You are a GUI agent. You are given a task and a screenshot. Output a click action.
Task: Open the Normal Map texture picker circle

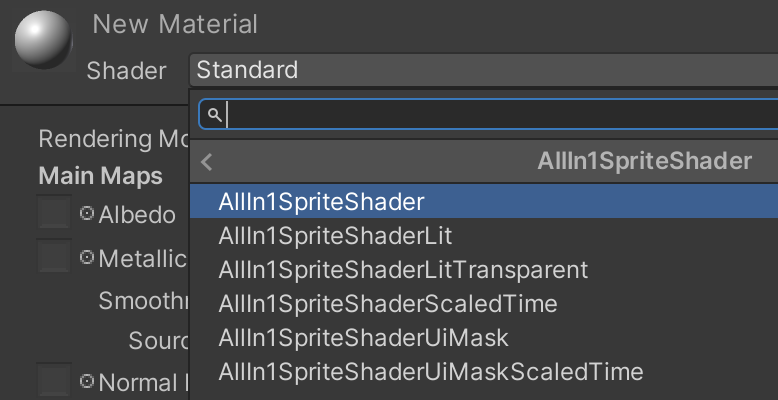[87, 381]
